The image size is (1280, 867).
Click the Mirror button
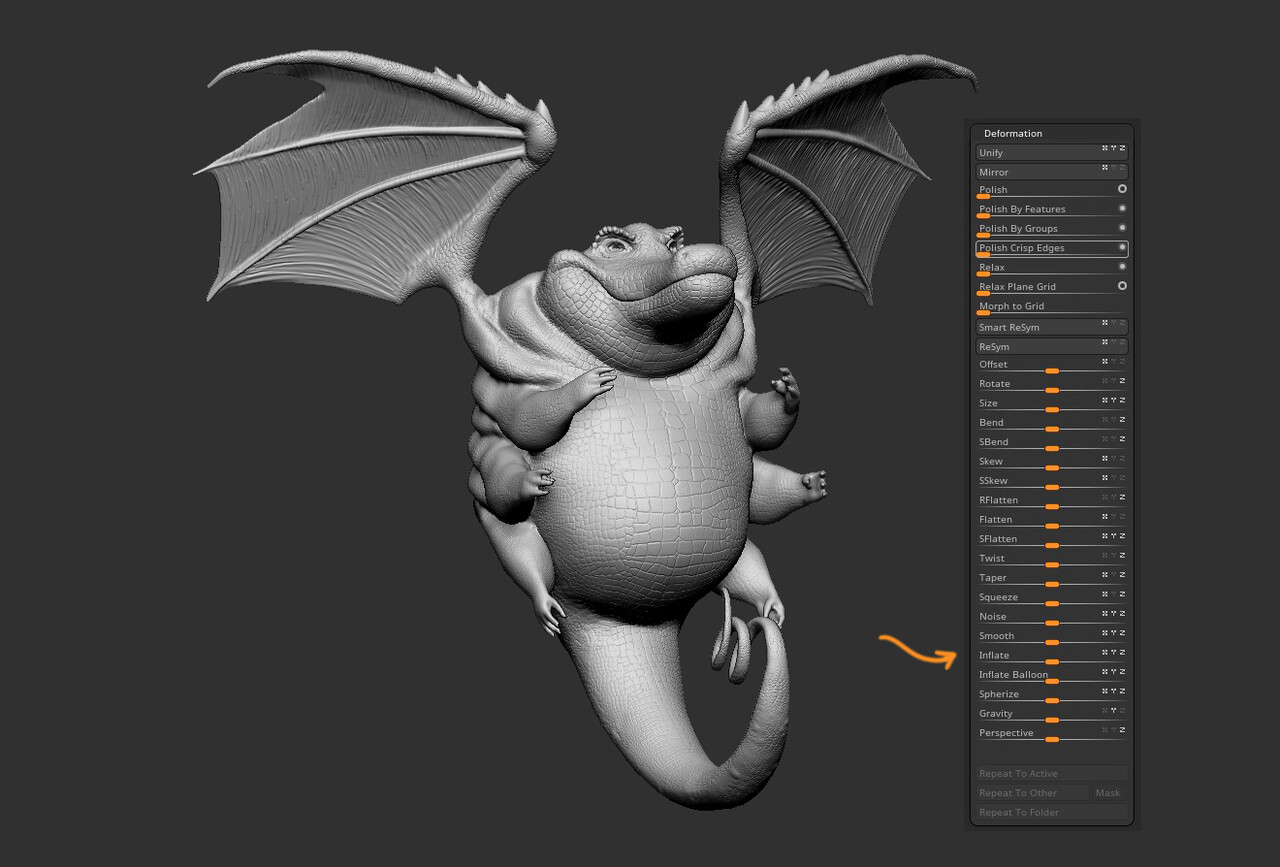[1052, 172]
